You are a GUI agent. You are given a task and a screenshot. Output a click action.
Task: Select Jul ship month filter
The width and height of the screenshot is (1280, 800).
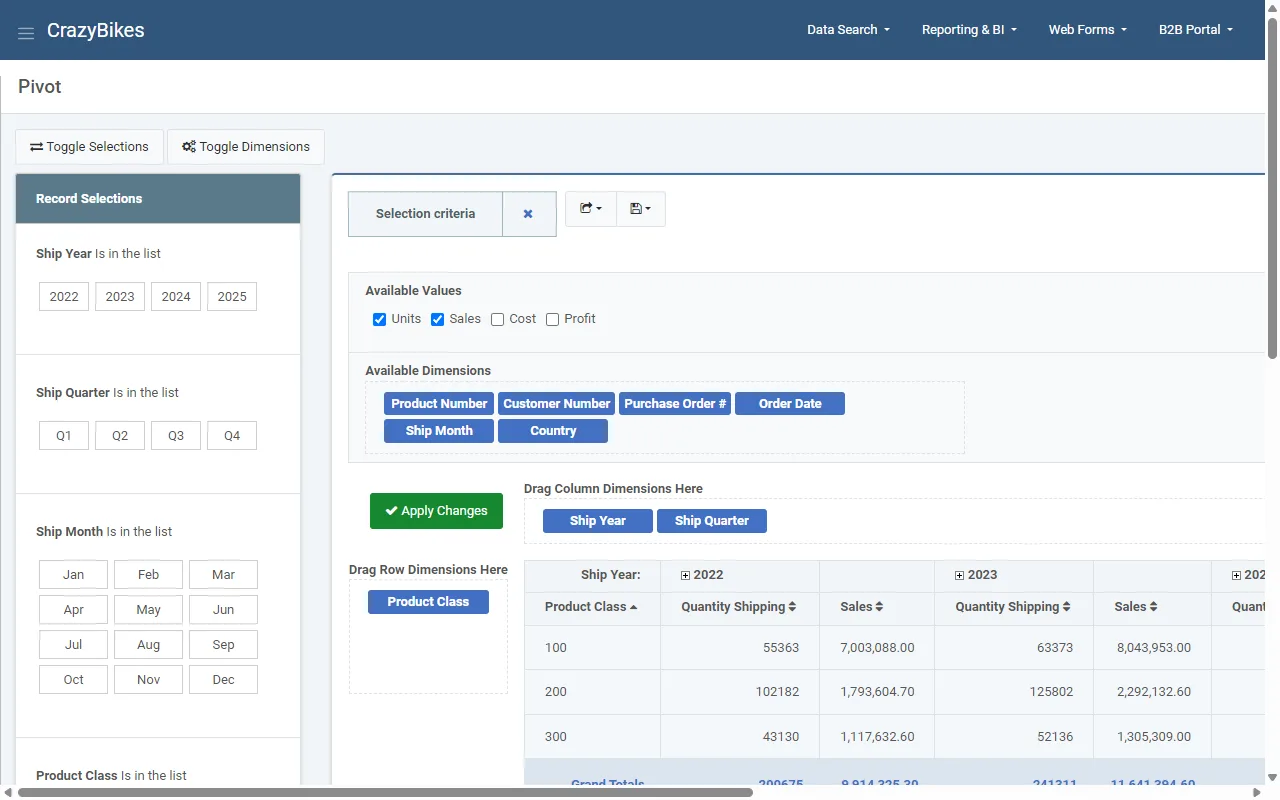73,645
